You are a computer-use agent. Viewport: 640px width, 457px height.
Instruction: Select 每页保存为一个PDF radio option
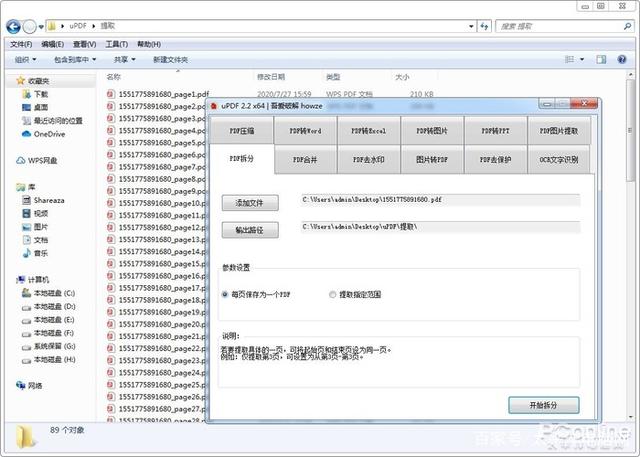click(x=256, y=294)
